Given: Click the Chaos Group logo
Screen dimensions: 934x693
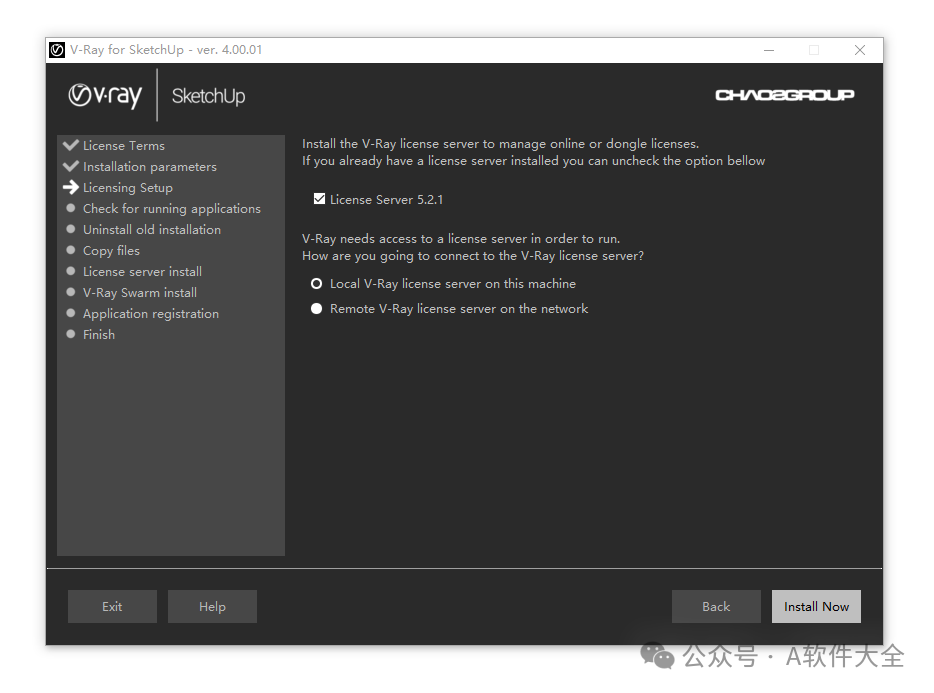Looking at the screenshot, I should 784,95.
